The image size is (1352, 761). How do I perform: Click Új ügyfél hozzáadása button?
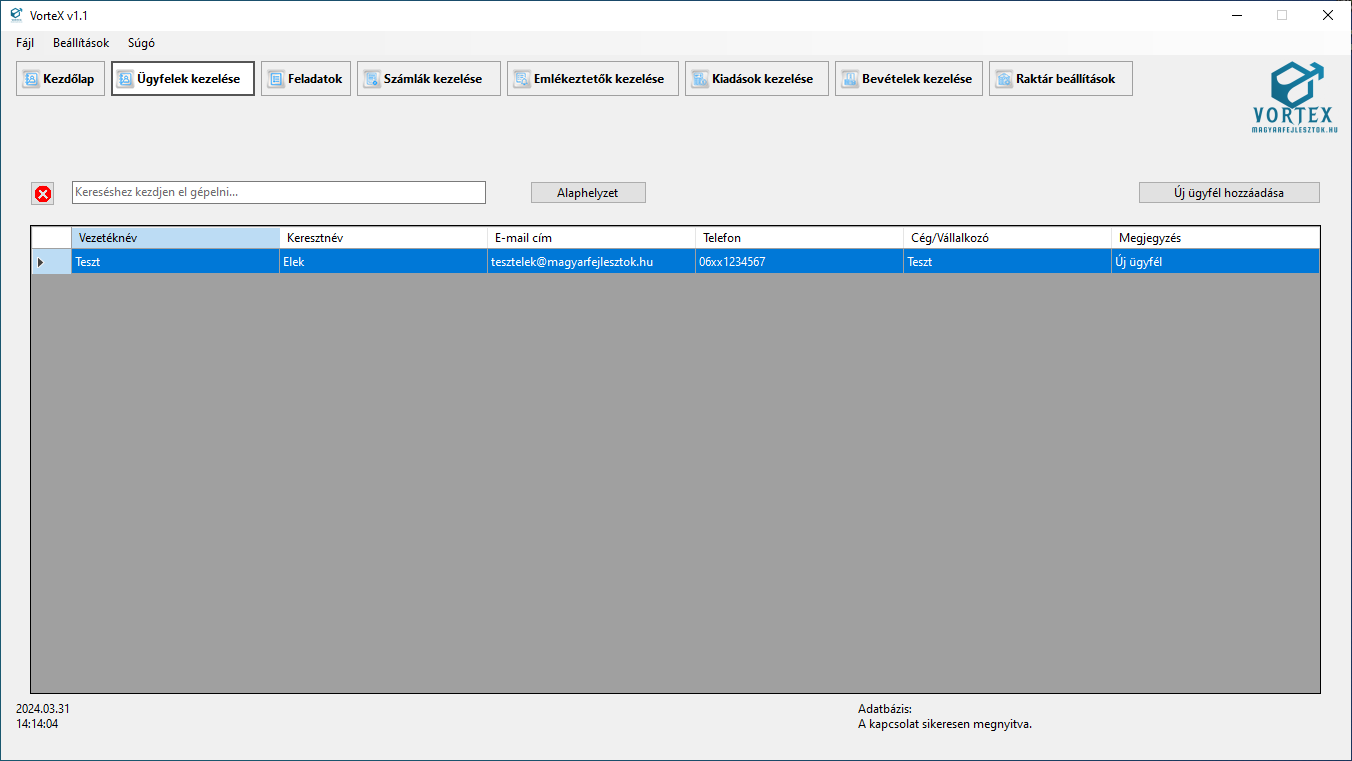pyautogui.click(x=1228, y=193)
